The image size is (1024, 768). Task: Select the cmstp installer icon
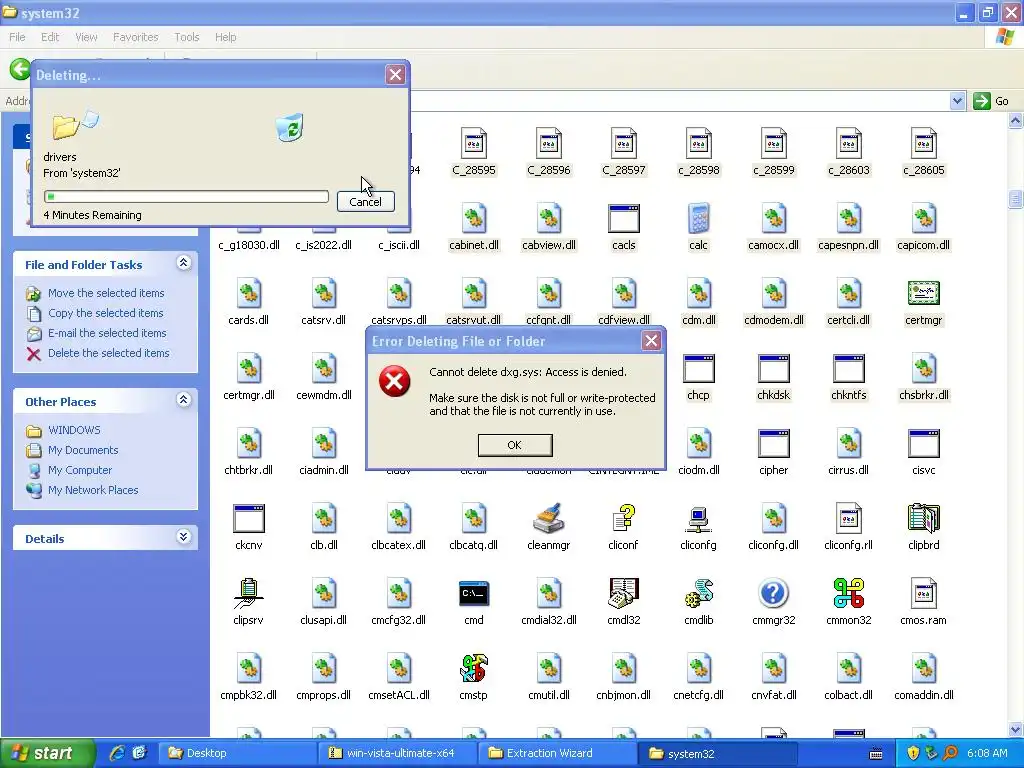click(x=473, y=669)
